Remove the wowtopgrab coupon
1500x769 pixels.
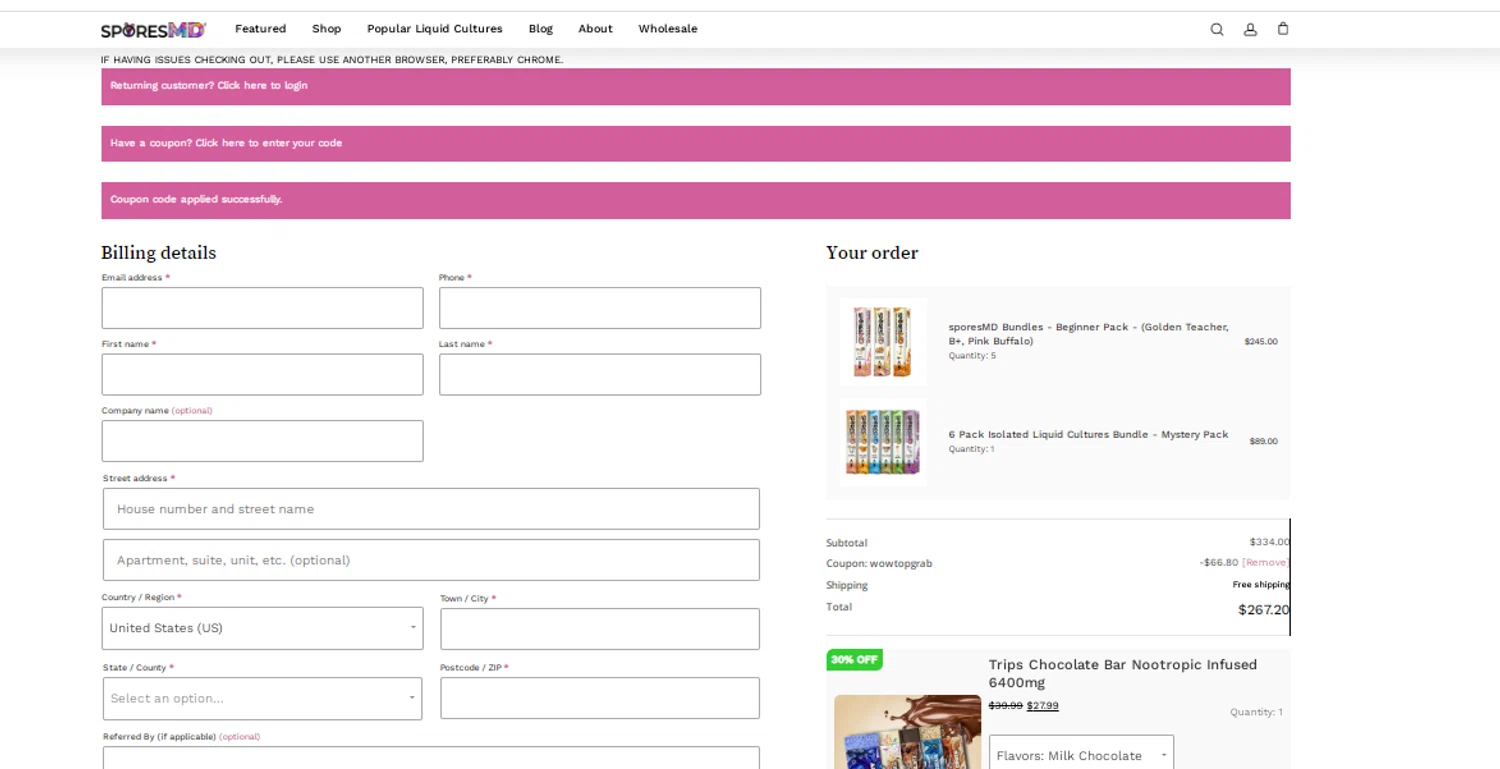1265,563
